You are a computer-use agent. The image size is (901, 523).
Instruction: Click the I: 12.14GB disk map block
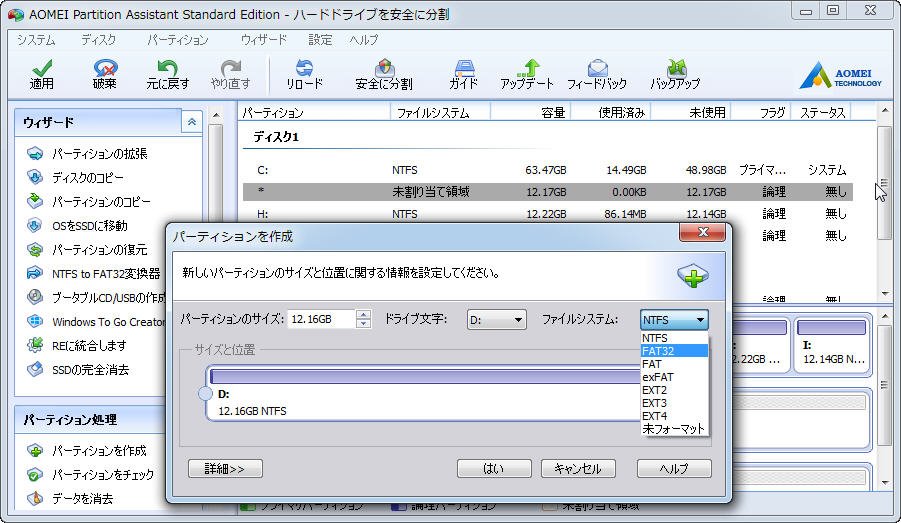coord(833,345)
